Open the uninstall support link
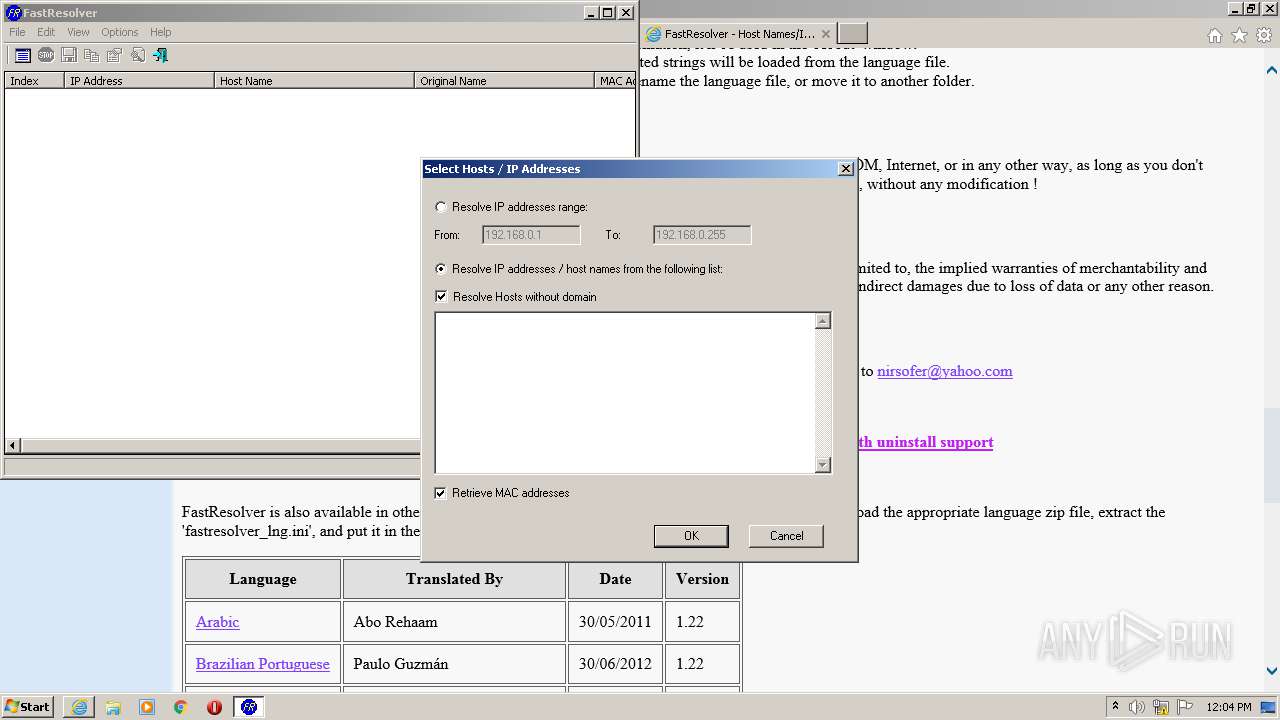Image resolution: width=1280 pixels, height=720 pixels. (925, 442)
